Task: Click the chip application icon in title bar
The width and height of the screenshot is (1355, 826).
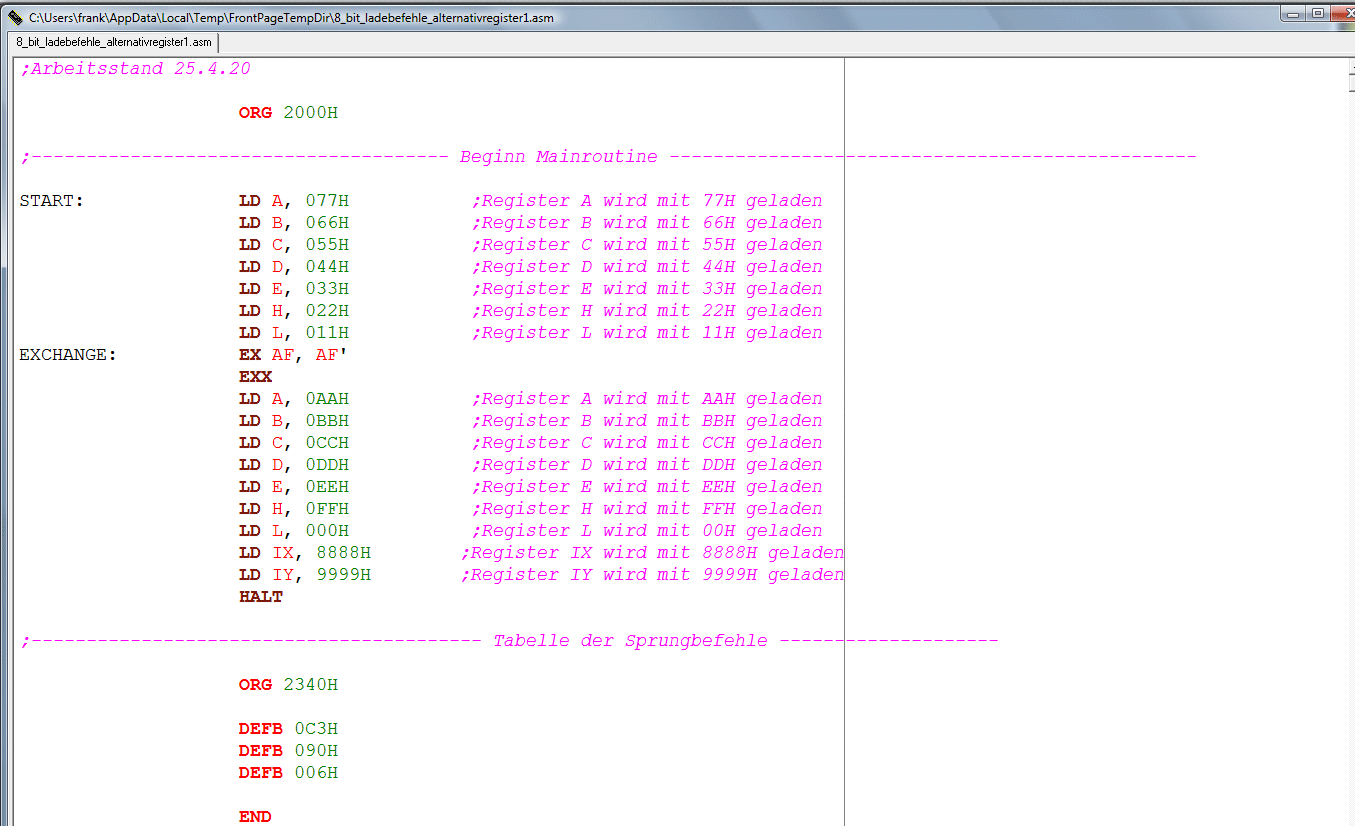Action: coord(15,17)
